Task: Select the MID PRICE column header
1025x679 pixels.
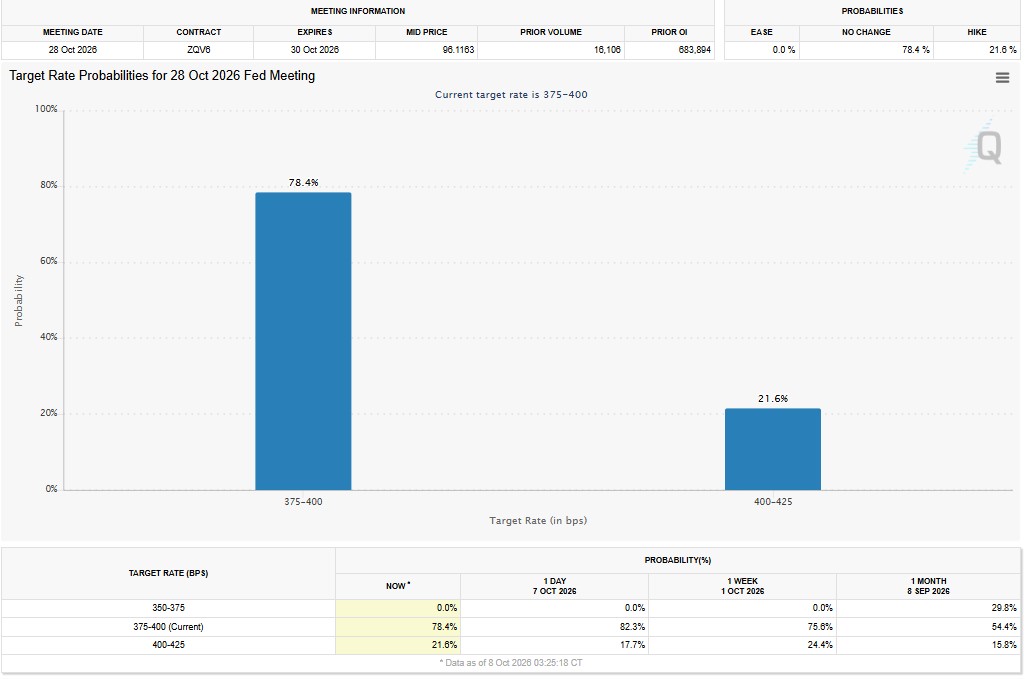Action: 427,32
